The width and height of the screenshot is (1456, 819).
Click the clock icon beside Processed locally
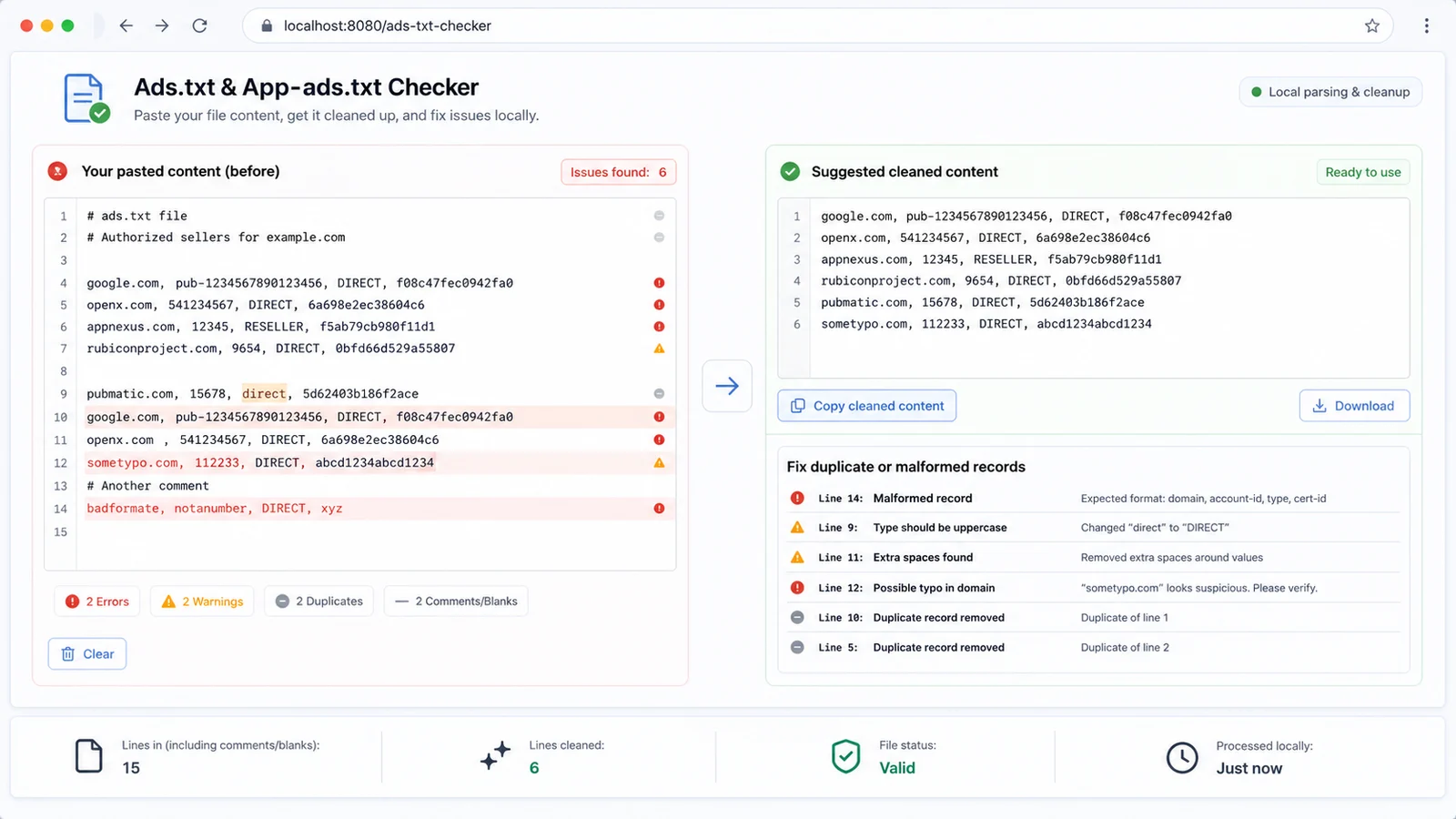coord(1182,757)
